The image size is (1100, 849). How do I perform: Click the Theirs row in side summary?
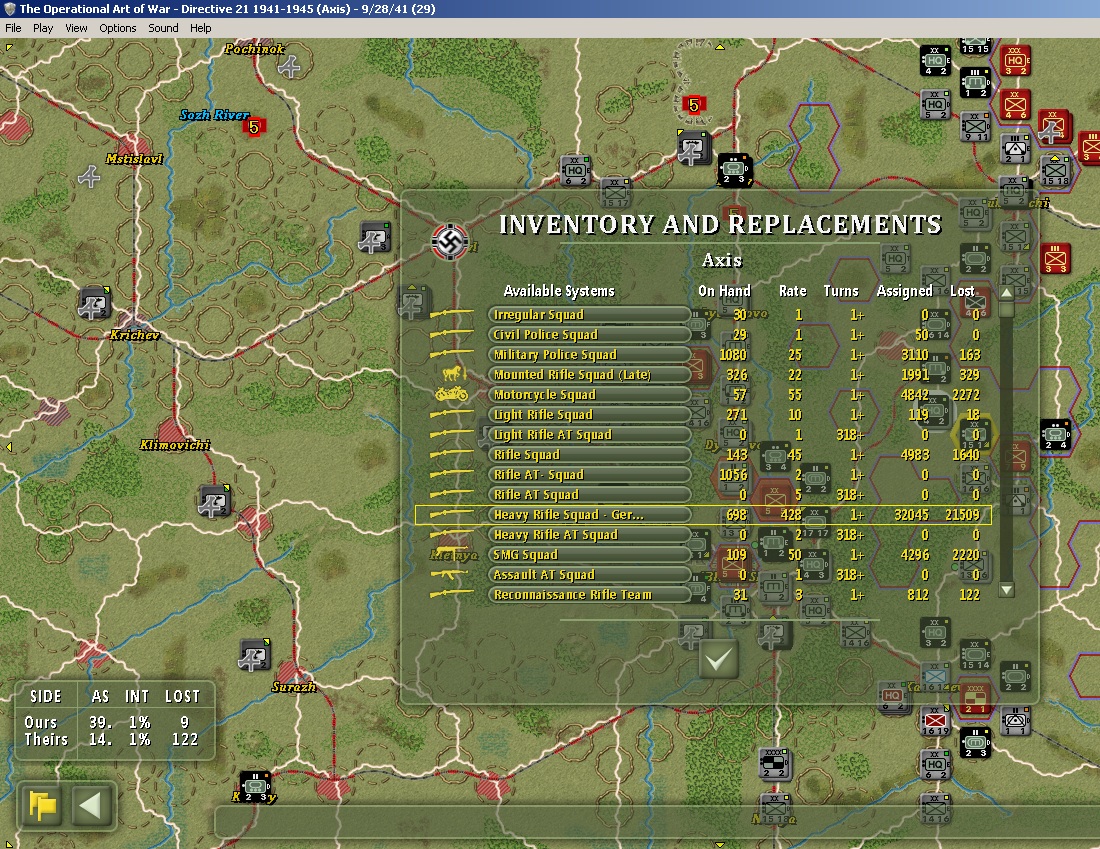tap(112, 739)
